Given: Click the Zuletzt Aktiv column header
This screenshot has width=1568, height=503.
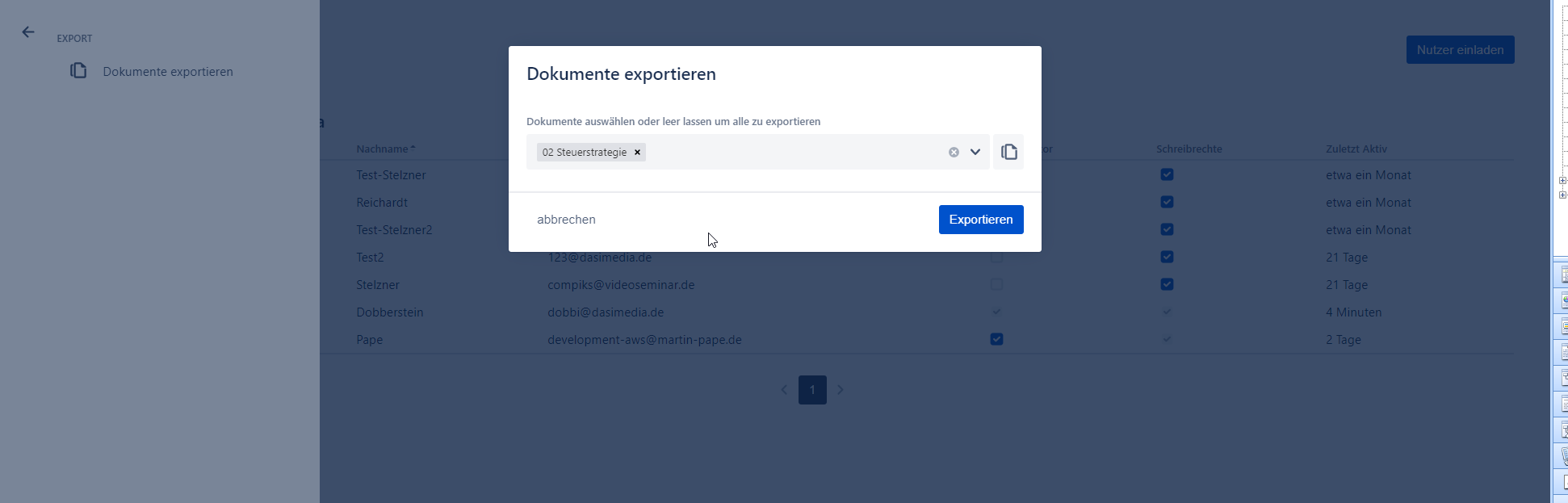Looking at the screenshot, I should tap(1356, 149).
